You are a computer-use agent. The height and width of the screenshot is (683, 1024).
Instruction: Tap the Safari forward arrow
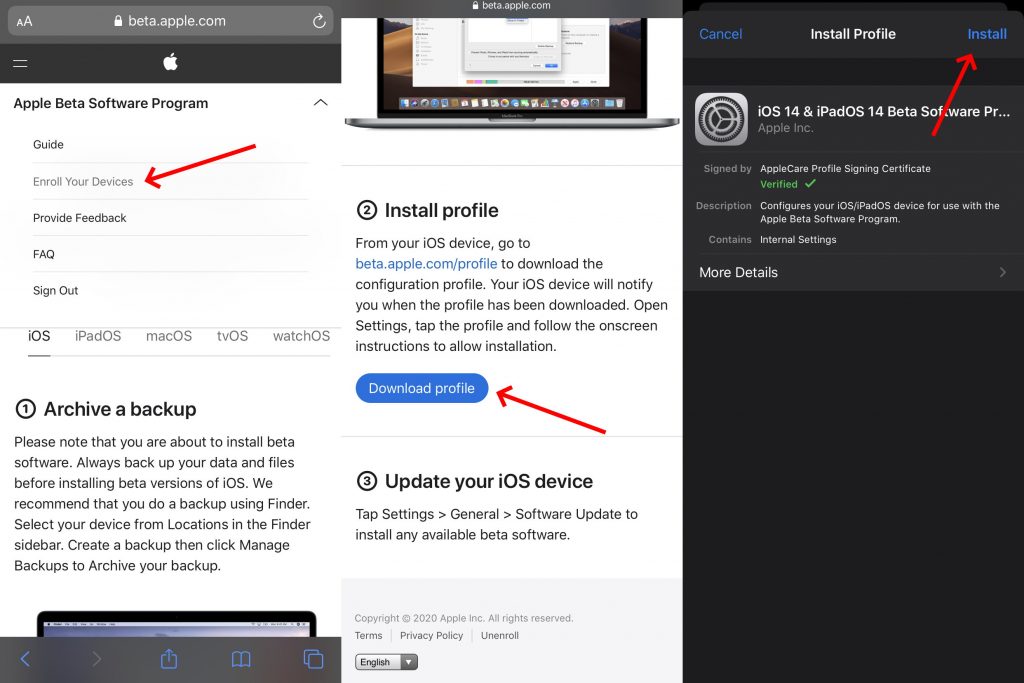97,659
